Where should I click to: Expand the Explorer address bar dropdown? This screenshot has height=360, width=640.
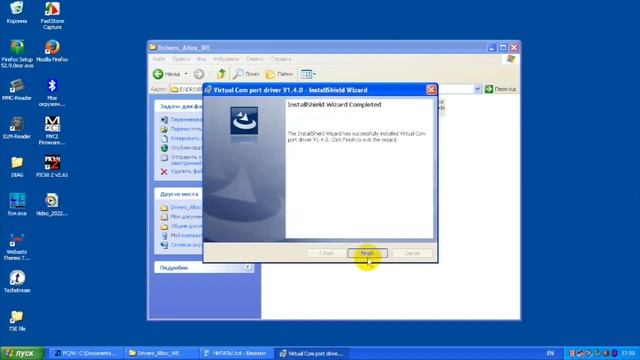[x=477, y=89]
